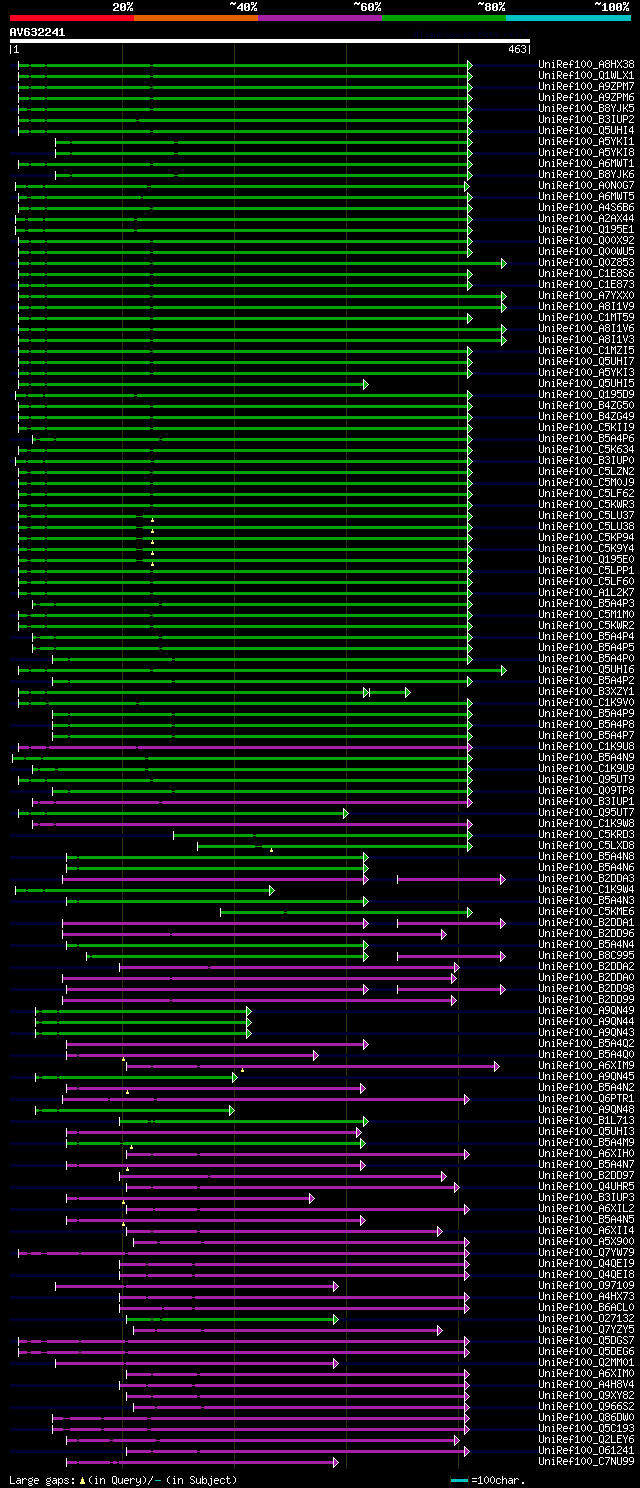Open hit UniRef100_C5KME6
The image size is (640, 1488).
coord(586,911)
